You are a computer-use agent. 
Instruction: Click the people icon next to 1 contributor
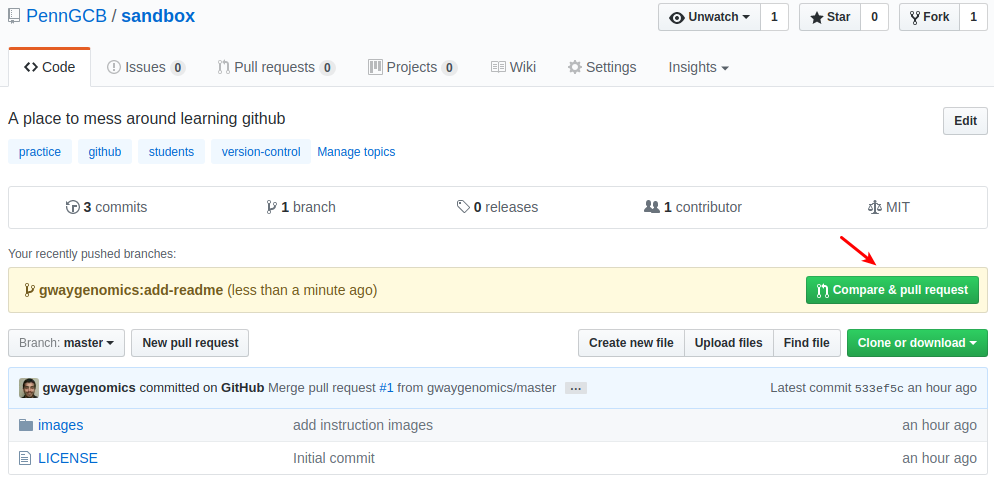pos(652,207)
